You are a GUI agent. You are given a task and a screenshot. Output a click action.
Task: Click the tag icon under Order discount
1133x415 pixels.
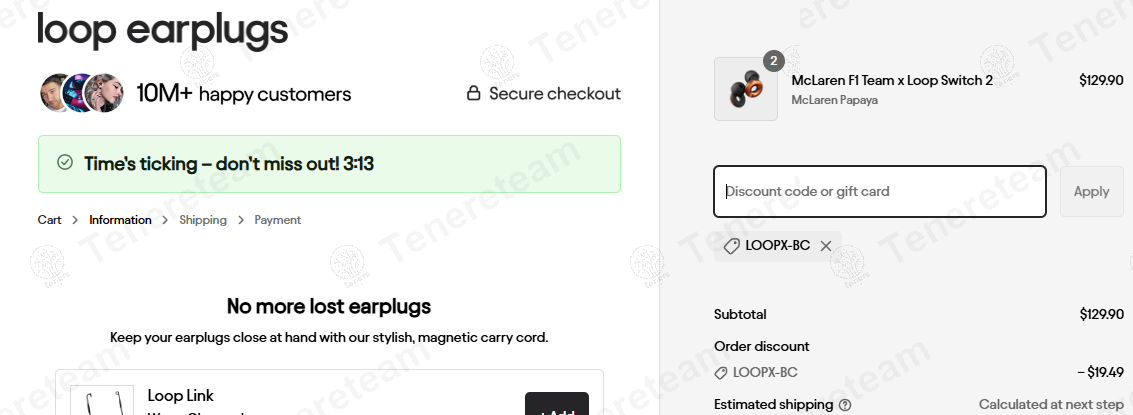coord(721,373)
